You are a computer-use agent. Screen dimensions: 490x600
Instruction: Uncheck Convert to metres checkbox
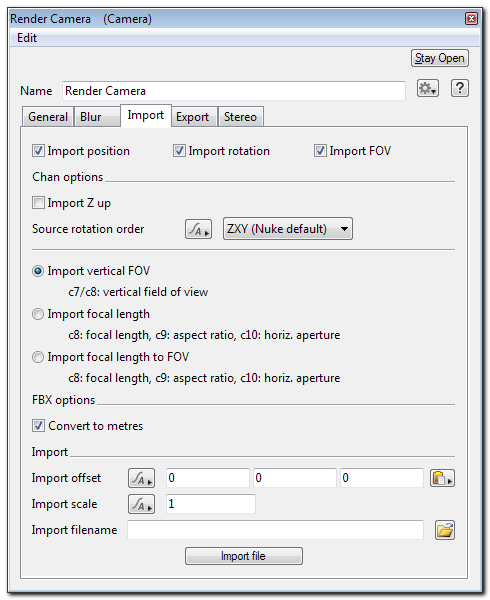[x=38, y=426]
